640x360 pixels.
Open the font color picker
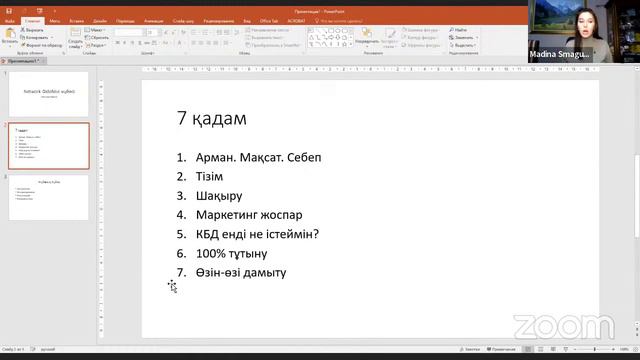click(180, 43)
